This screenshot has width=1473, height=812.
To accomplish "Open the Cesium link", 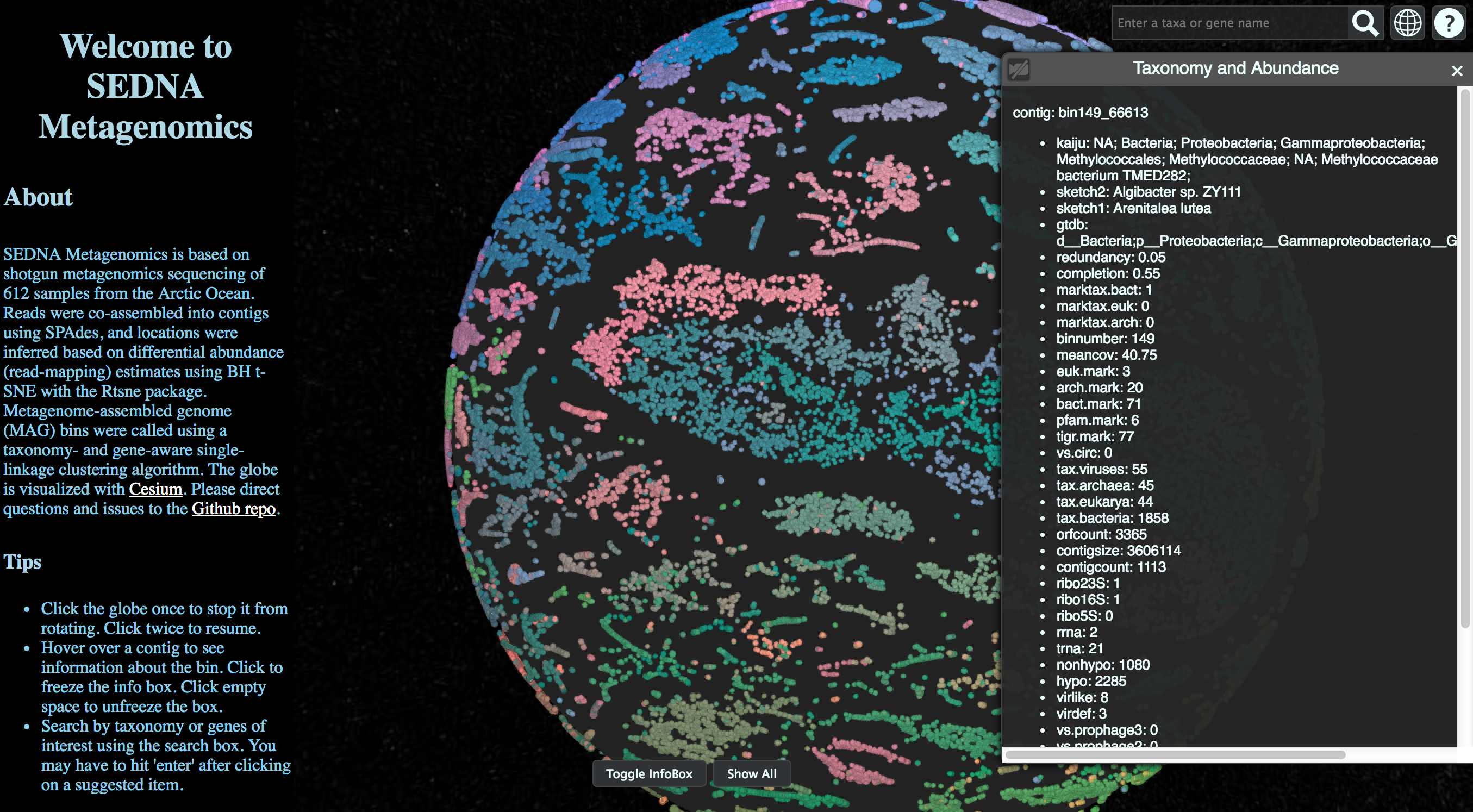I will coord(155,489).
